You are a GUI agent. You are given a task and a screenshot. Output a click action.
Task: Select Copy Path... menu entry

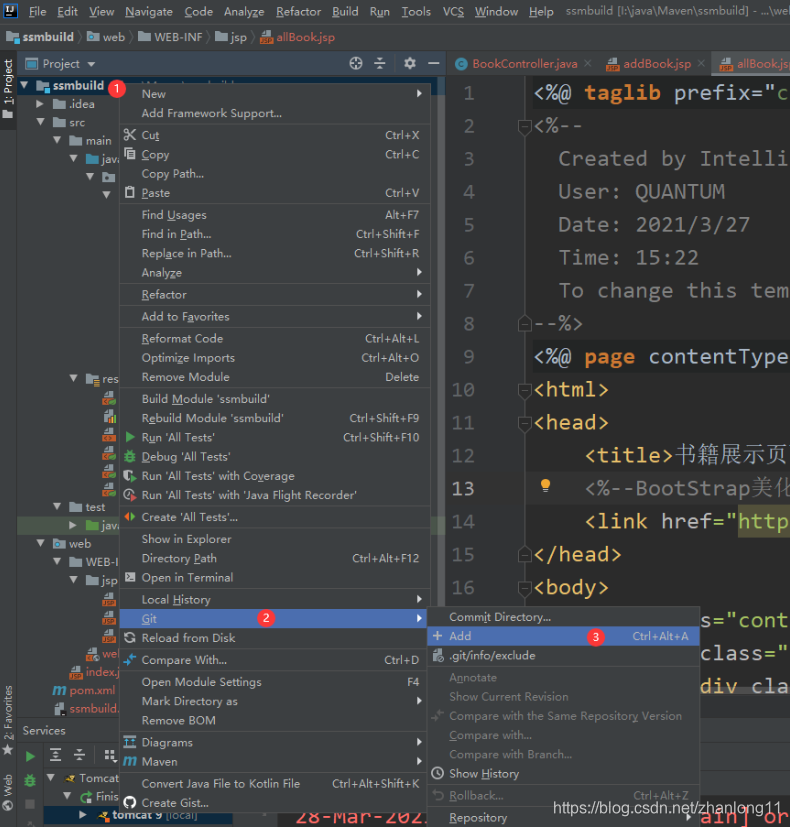[275, 174]
